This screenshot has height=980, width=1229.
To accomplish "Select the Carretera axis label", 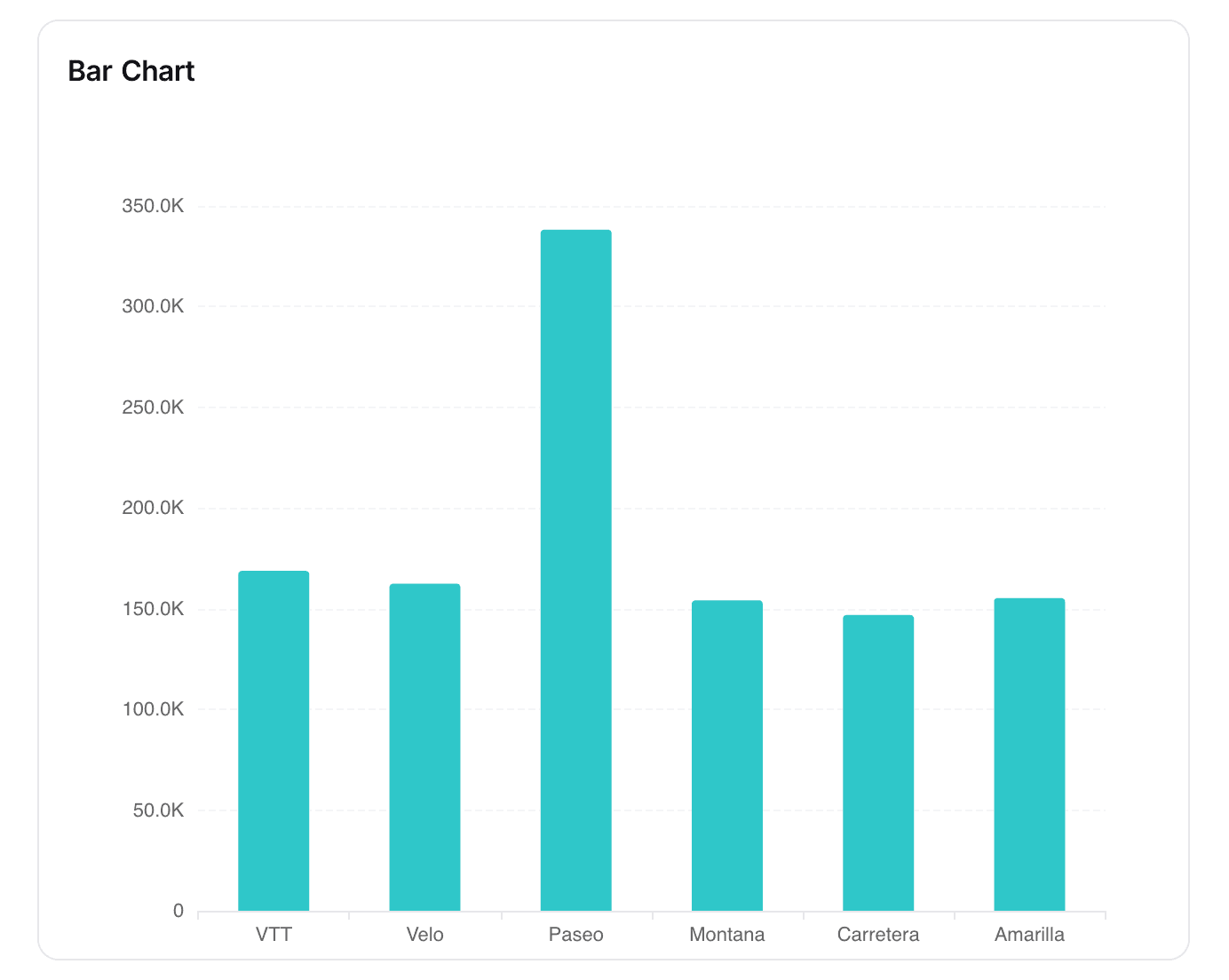I will (x=878, y=934).
